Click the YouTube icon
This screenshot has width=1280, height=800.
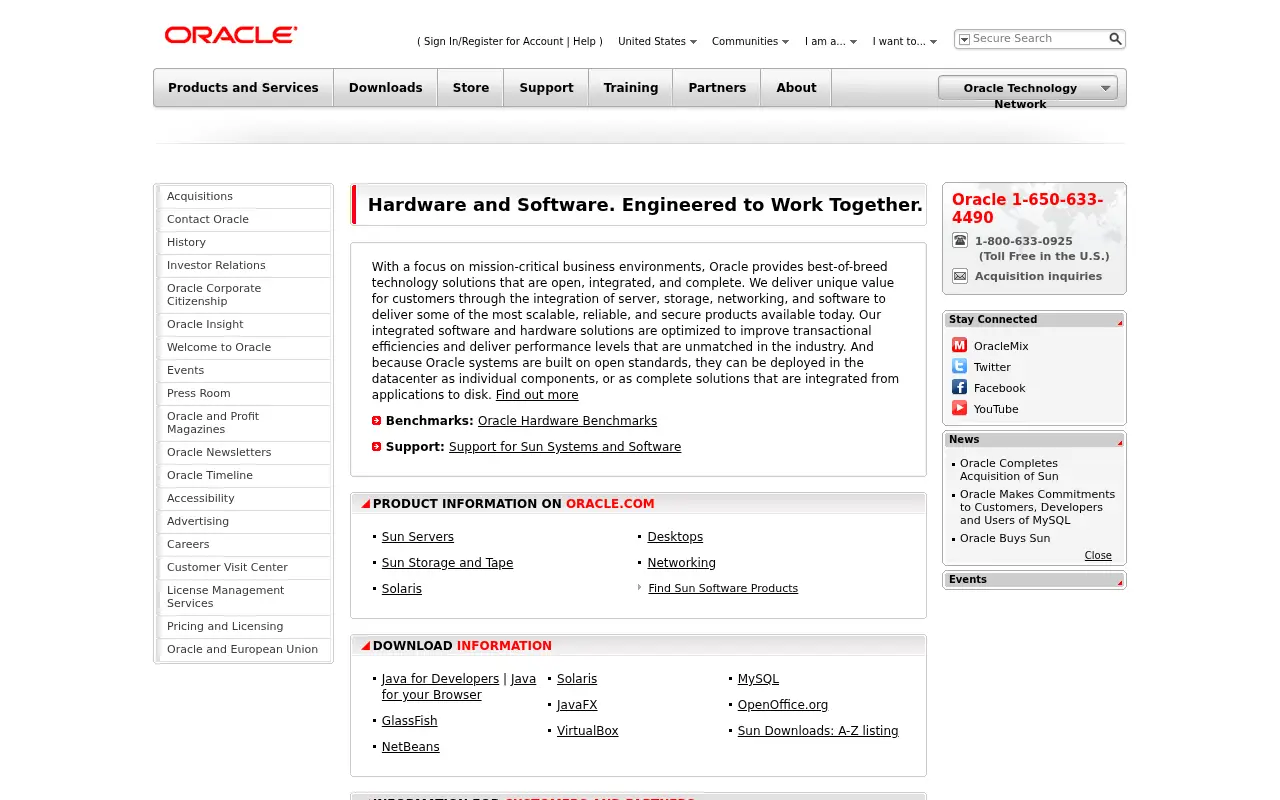pos(959,408)
